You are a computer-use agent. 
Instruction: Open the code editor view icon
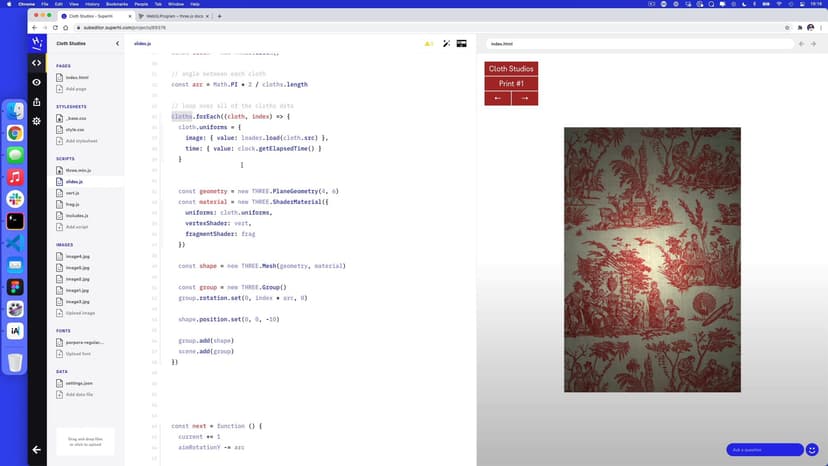tap(37, 62)
